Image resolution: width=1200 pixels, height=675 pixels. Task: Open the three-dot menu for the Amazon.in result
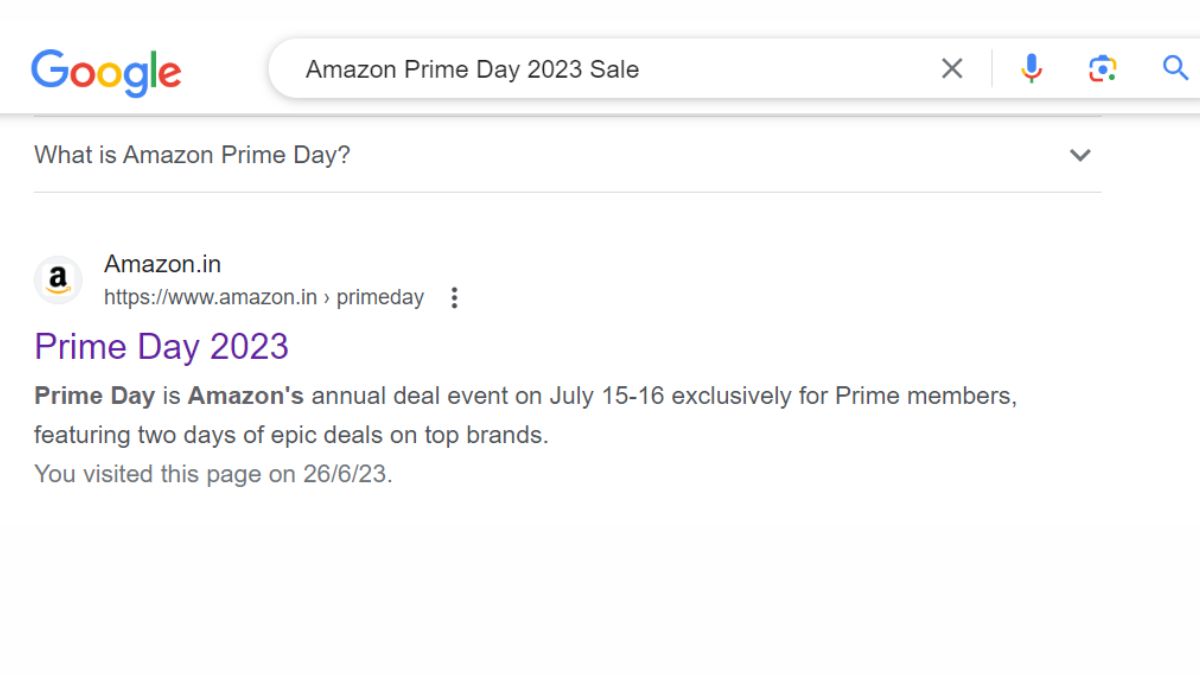pos(454,298)
